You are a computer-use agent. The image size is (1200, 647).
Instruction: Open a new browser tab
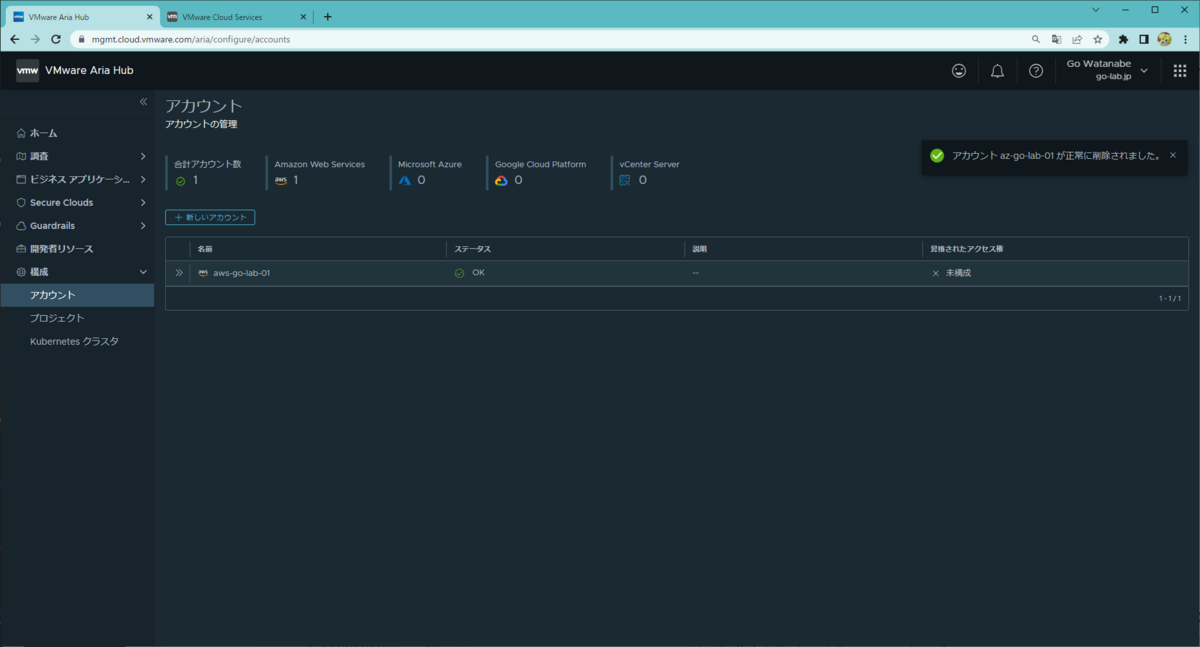pos(328,16)
